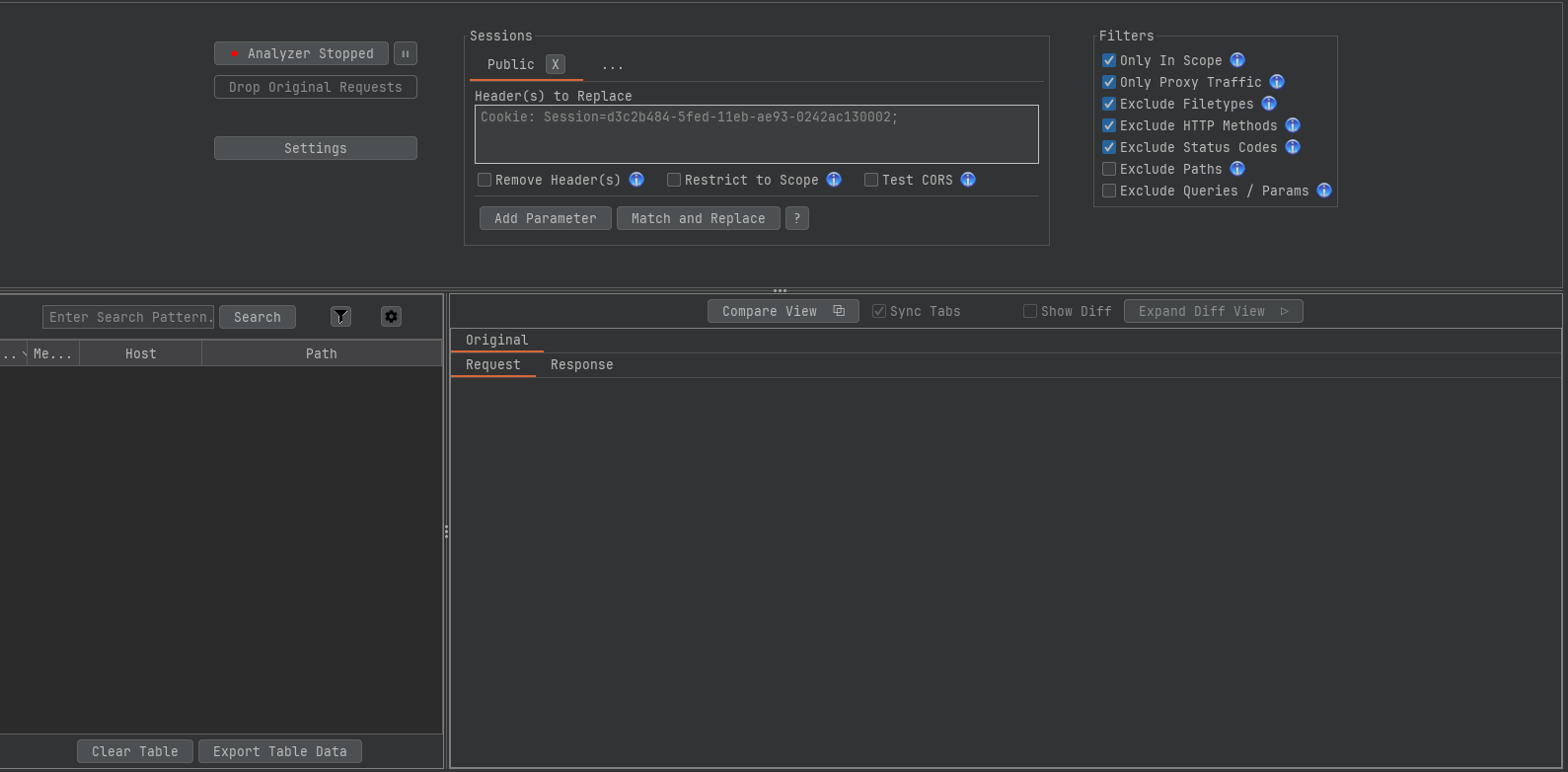Start the analyzer with Analyzer Stopped button

[302, 53]
